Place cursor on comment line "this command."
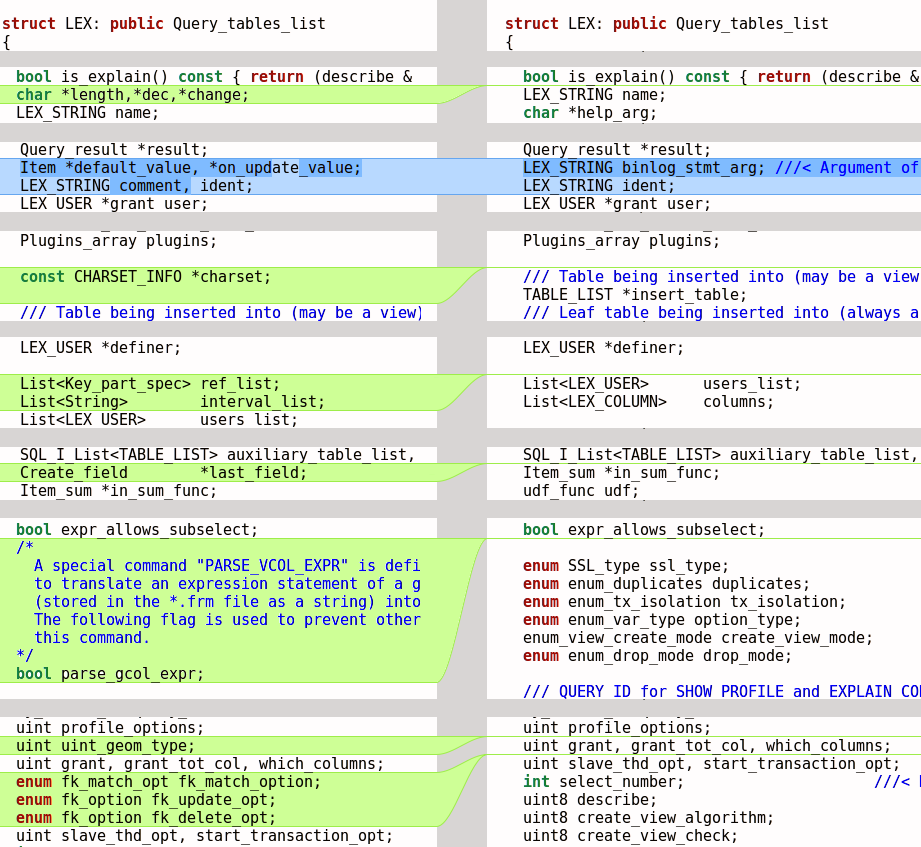The image size is (921, 847). pos(92,638)
